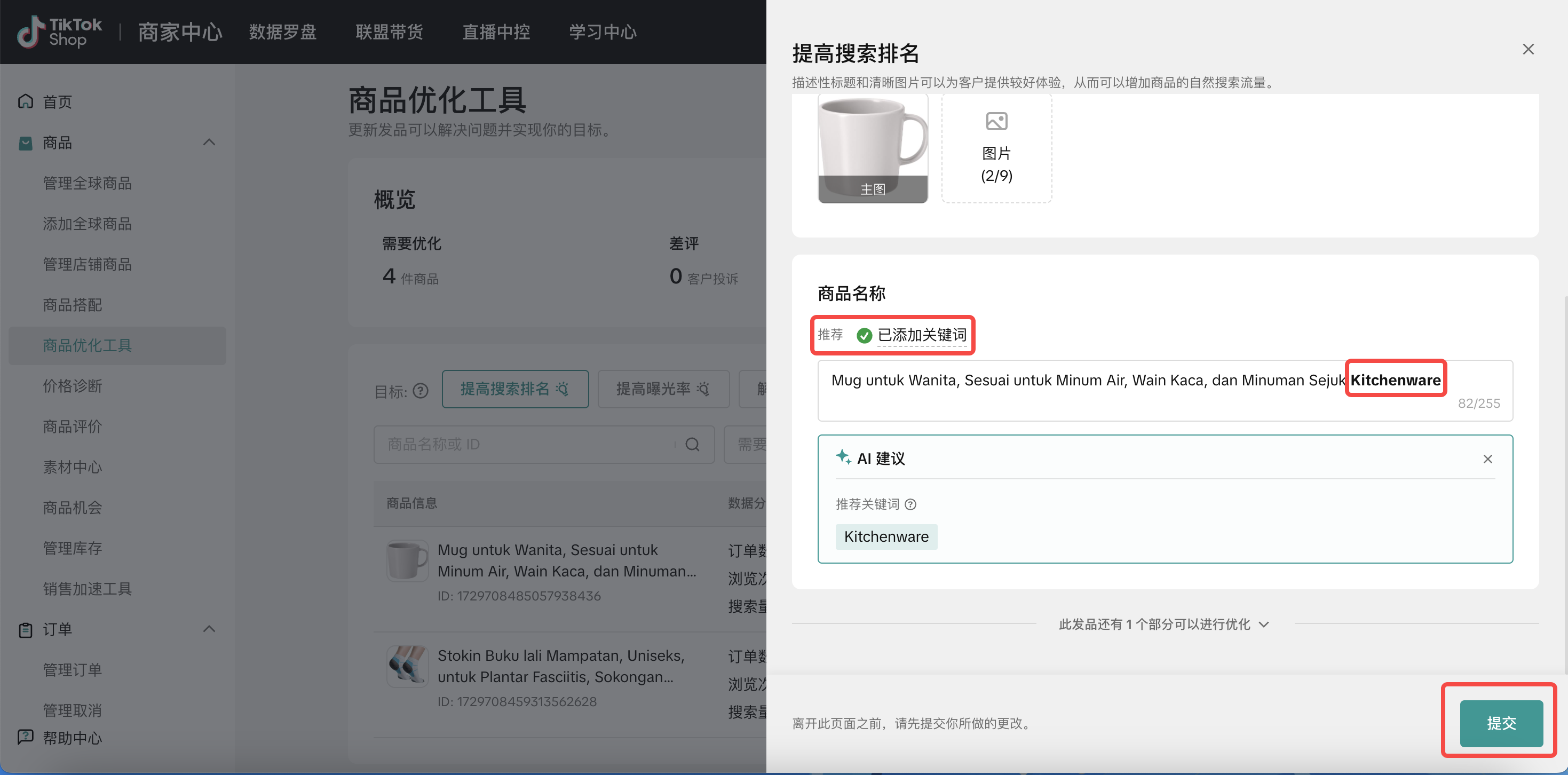Collapse the 商品 sidebar section
This screenshot has height=775, width=1568.
tap(209, 143)
